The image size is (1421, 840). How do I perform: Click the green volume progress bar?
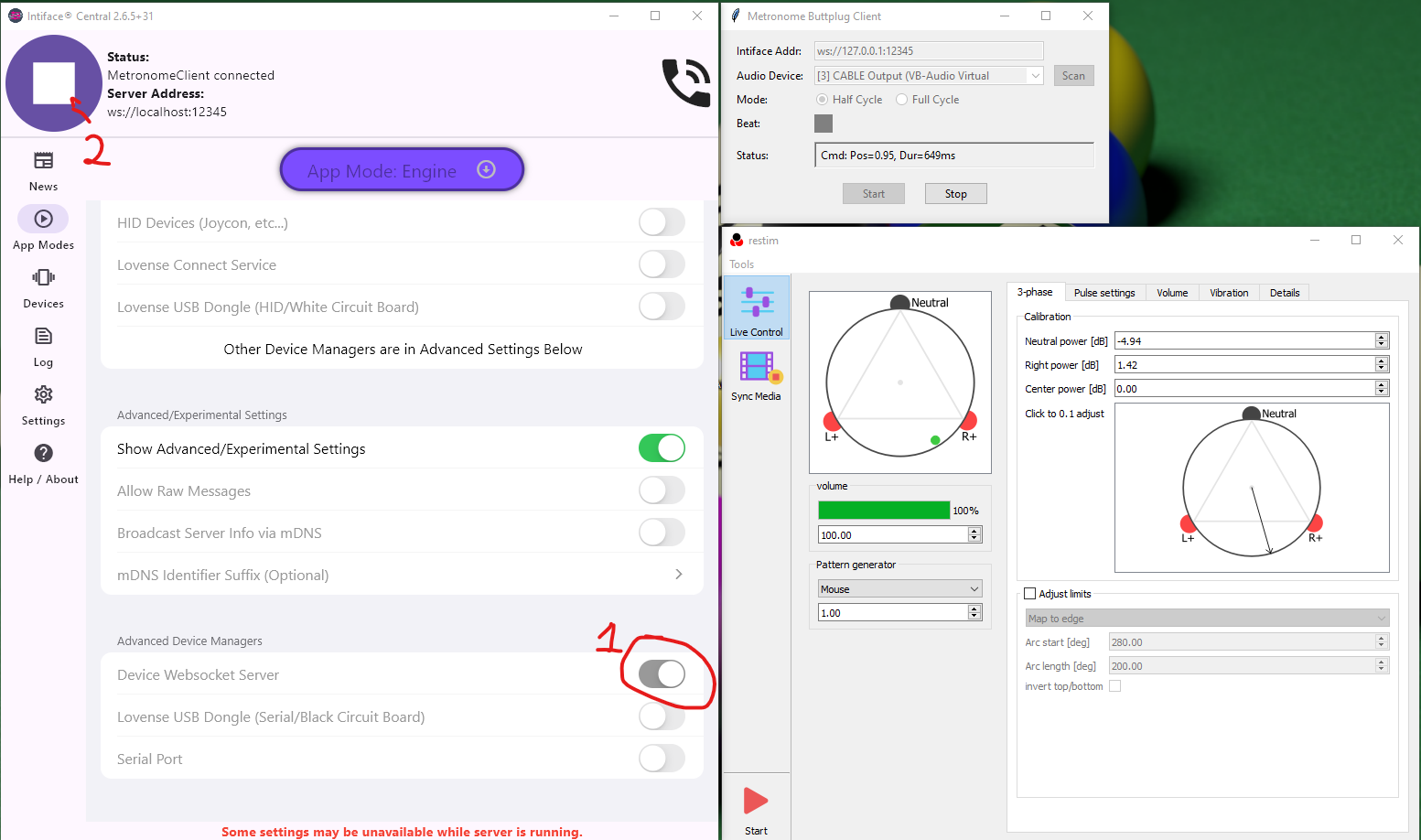pyautogui.click(x=884, y=511)
